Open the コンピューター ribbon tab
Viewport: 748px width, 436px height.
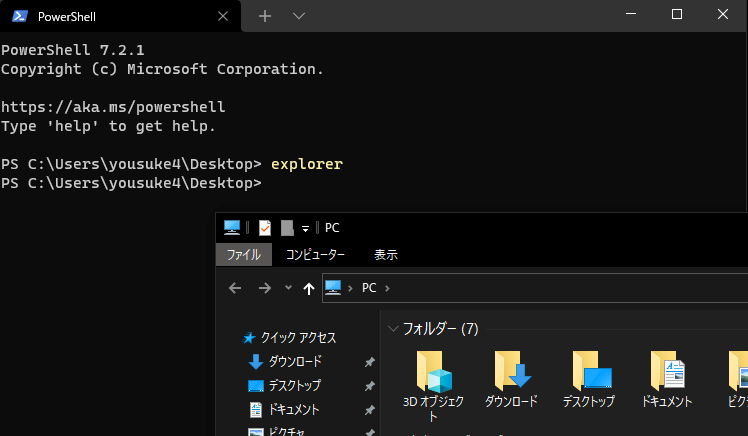[x=315, y=255]
